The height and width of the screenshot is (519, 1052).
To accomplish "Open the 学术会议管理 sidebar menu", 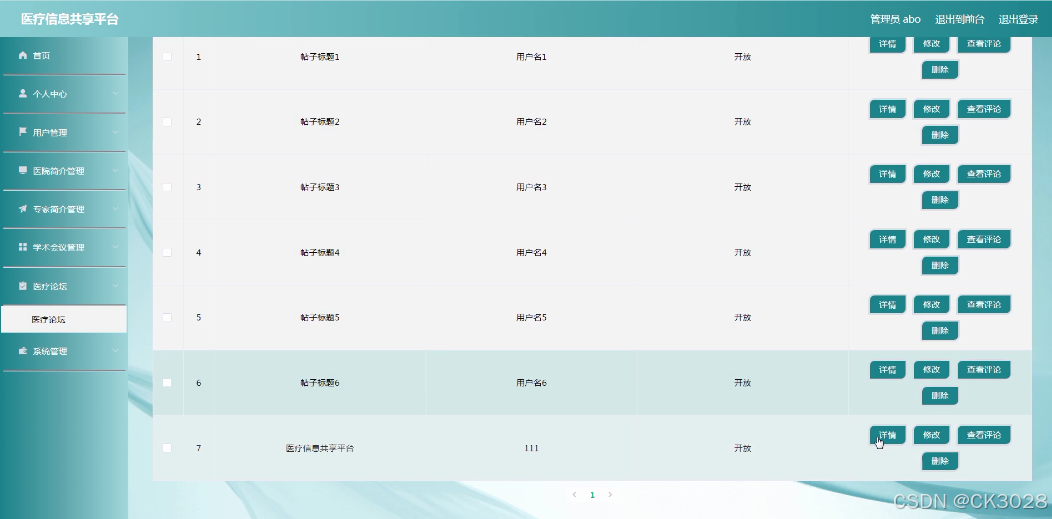I will 63,247.
